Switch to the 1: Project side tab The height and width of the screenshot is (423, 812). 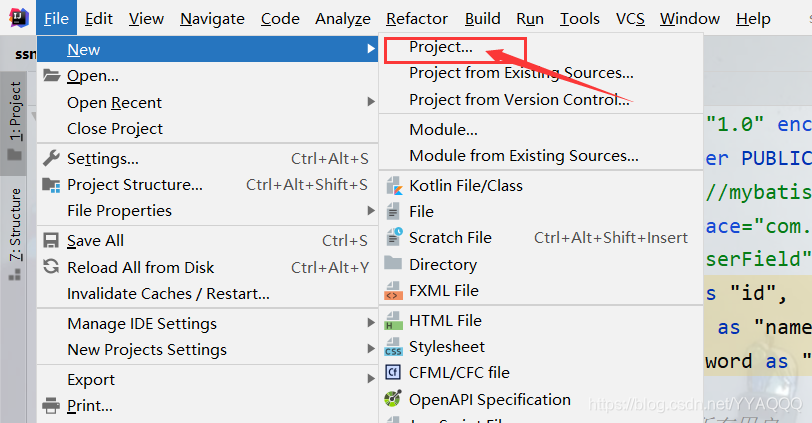(15, 122)
